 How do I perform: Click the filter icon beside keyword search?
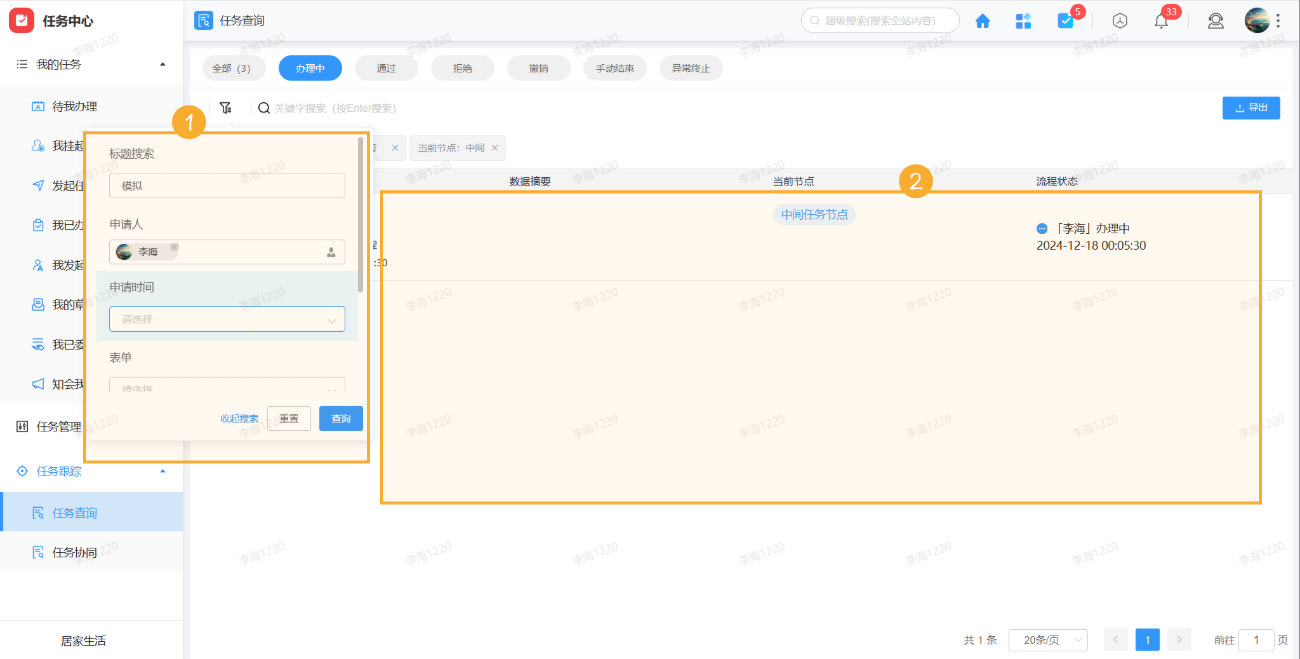click(x=226, y=108)
